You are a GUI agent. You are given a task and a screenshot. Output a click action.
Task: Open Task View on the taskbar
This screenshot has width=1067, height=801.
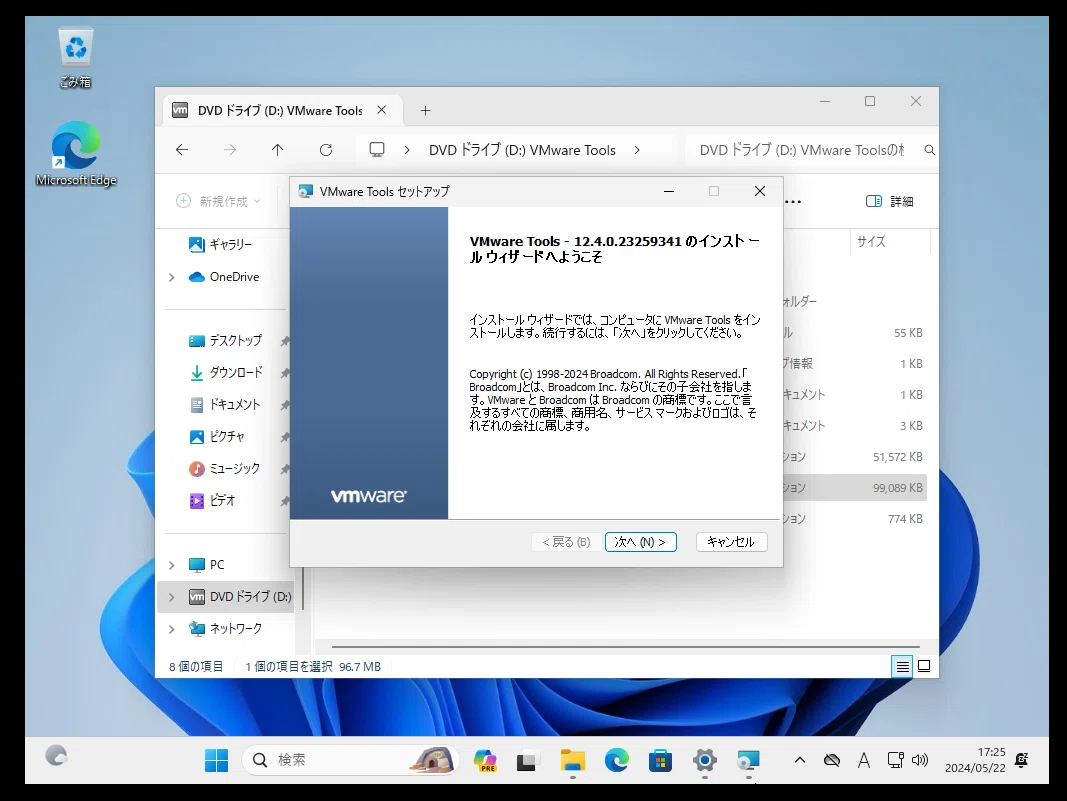527,760
